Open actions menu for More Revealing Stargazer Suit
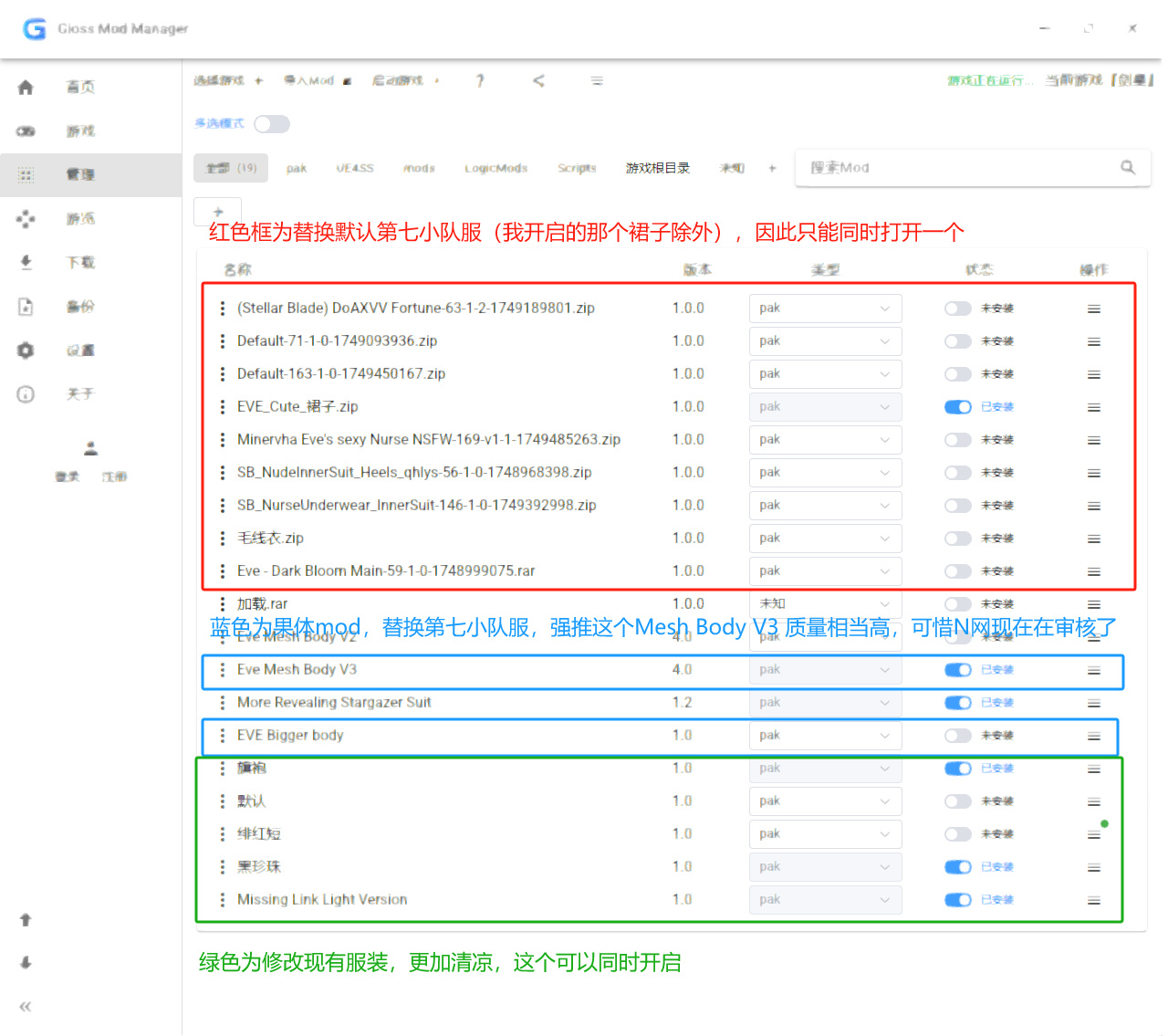Image resolution: width=1168 pixels, height=1036 pixels. point(1093,703)
